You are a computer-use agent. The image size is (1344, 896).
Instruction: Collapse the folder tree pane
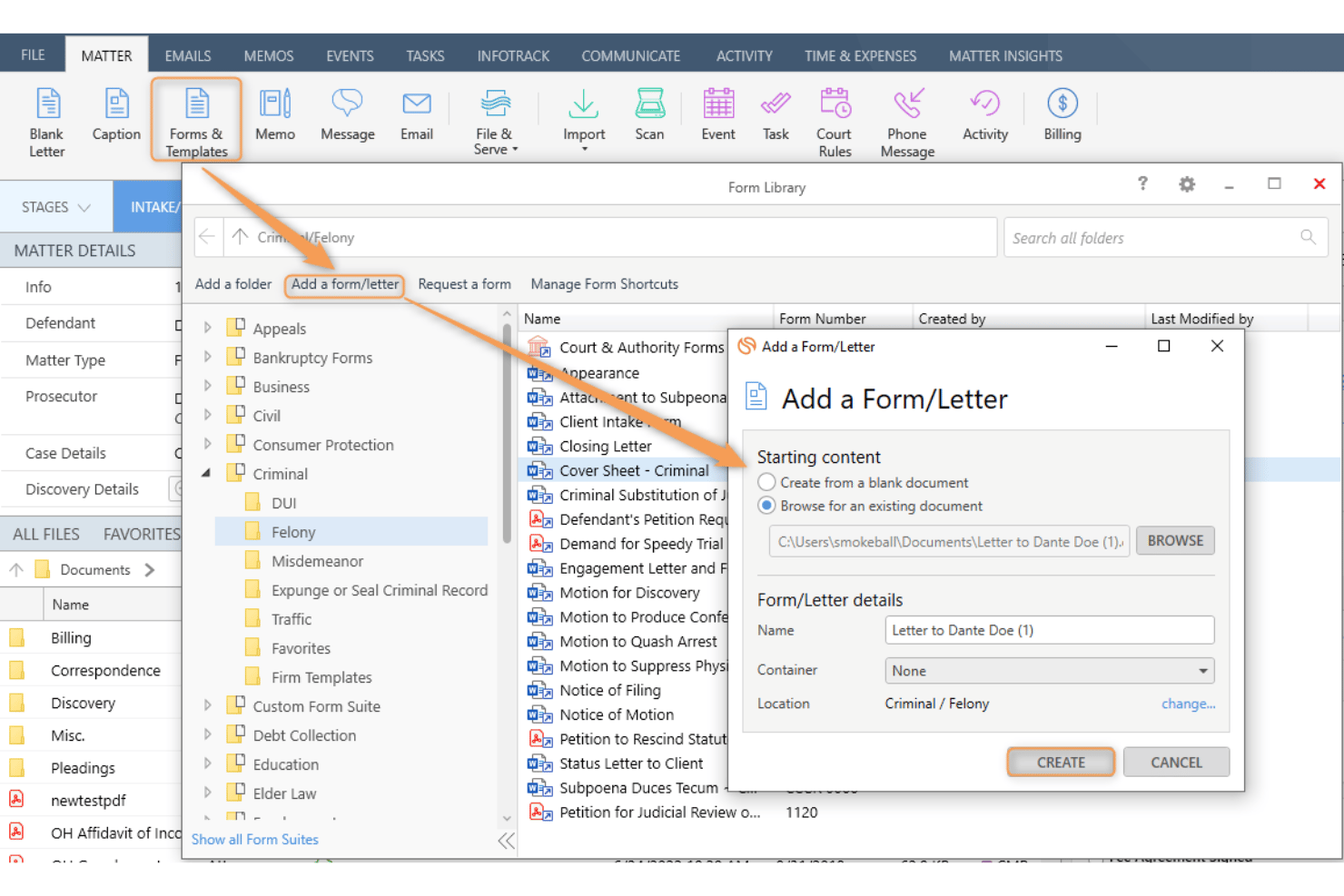coord(506,841)
